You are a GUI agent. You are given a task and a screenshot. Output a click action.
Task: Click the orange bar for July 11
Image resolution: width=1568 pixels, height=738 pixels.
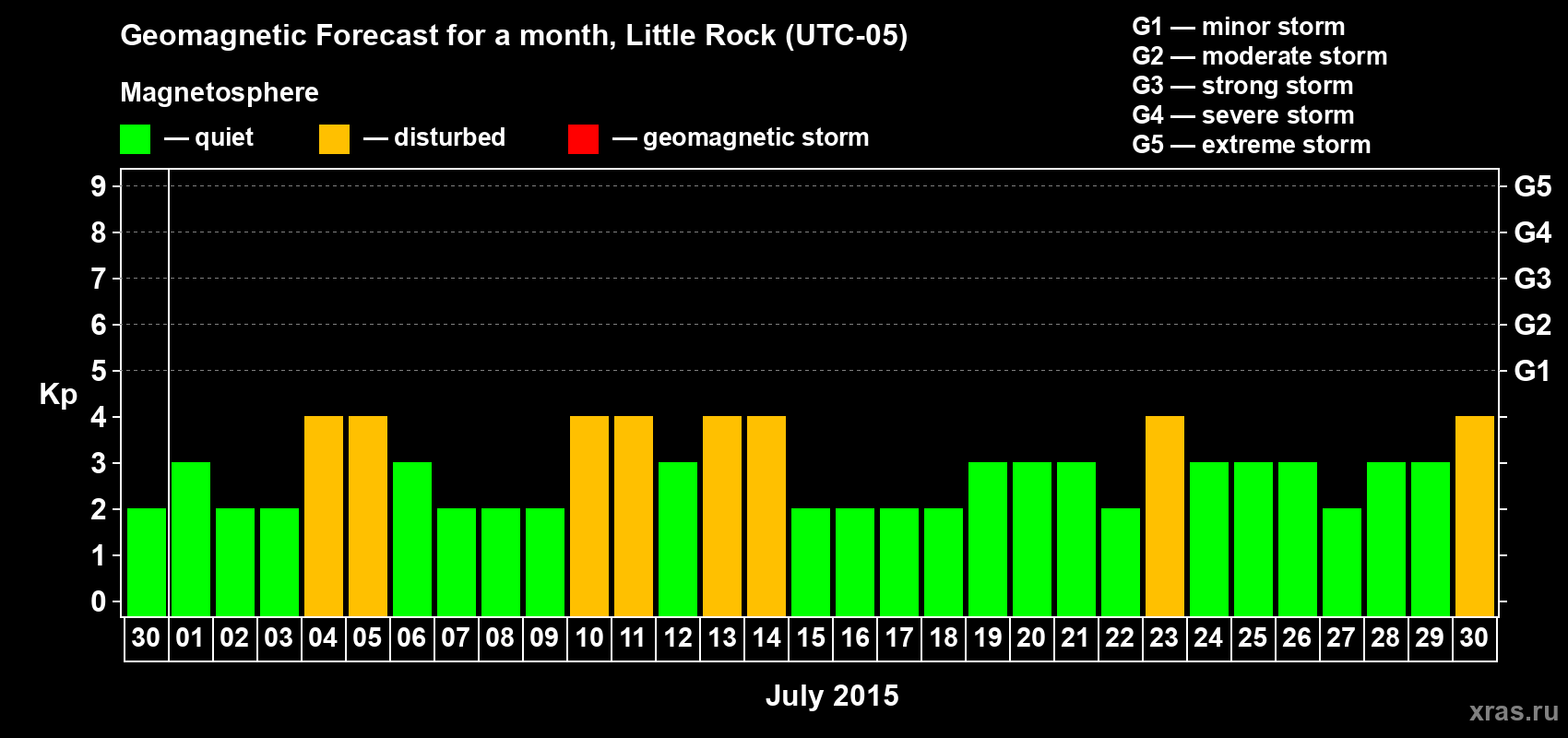point(634,516)
